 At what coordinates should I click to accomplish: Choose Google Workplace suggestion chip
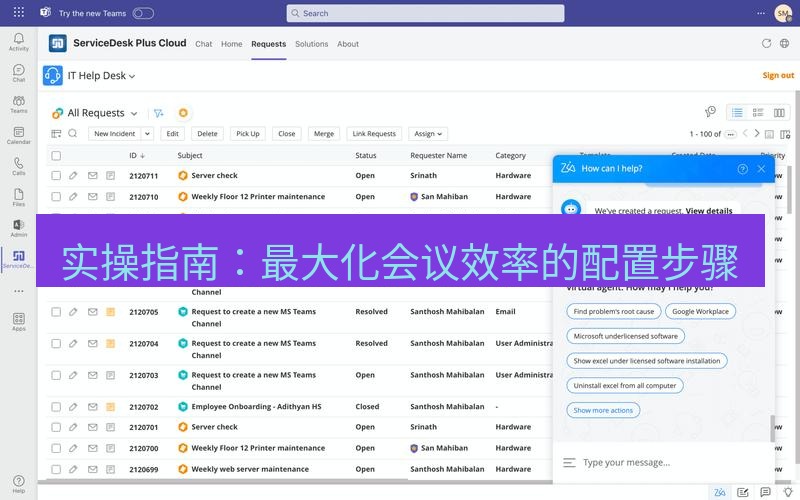pos(701,311)
